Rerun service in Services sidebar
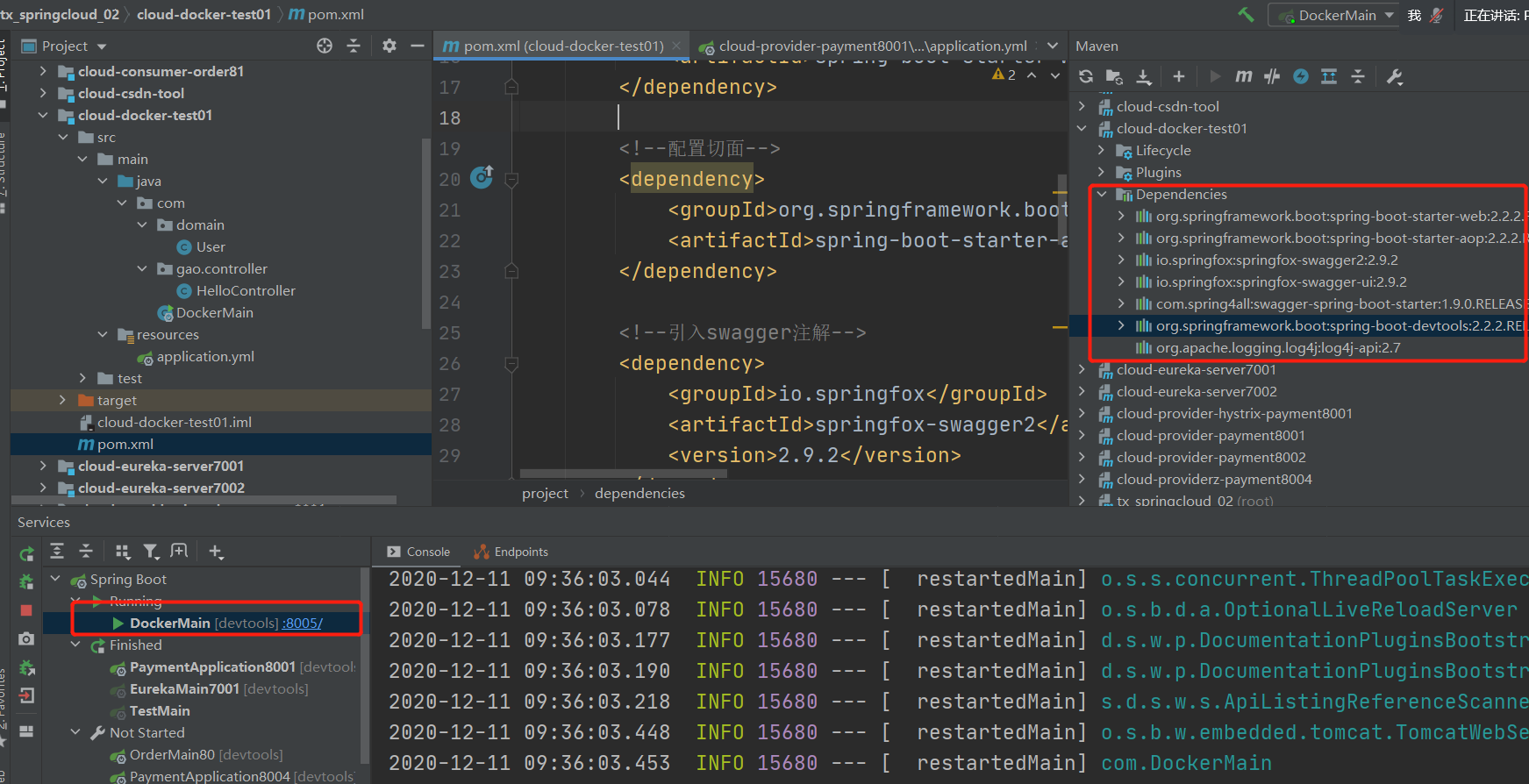 click(26, 553)
